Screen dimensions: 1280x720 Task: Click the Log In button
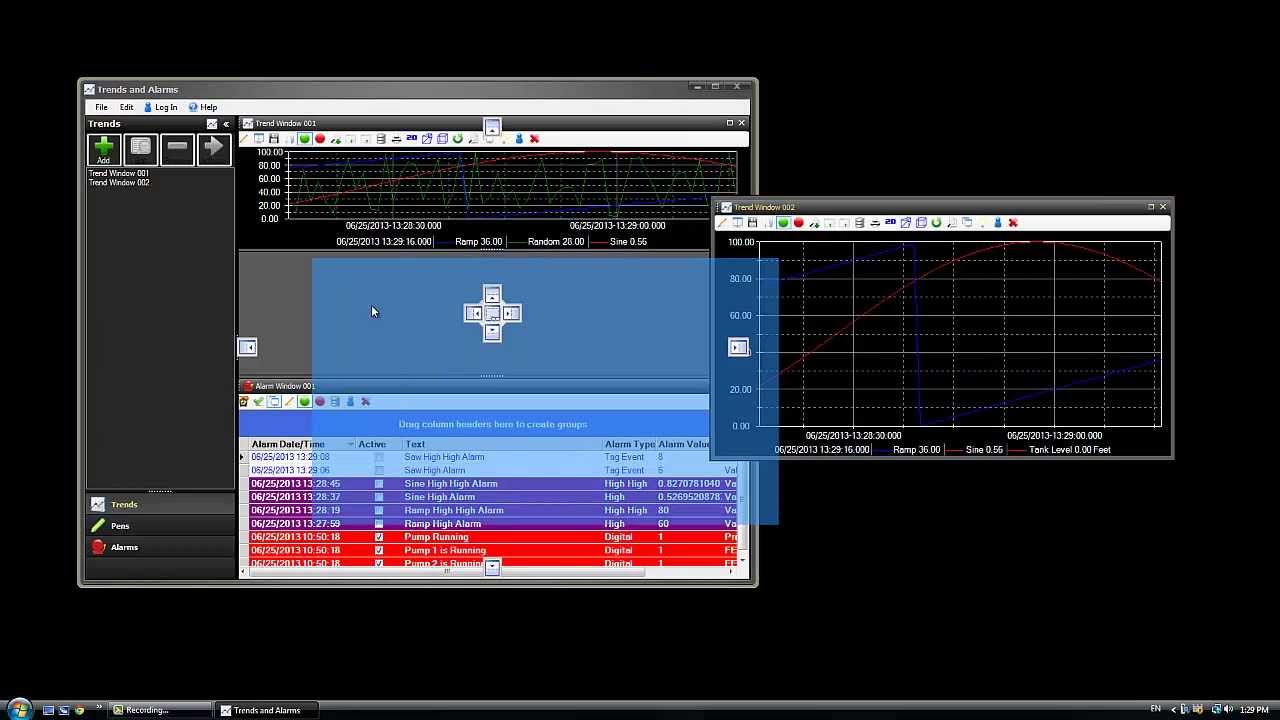tap(161, 107)
